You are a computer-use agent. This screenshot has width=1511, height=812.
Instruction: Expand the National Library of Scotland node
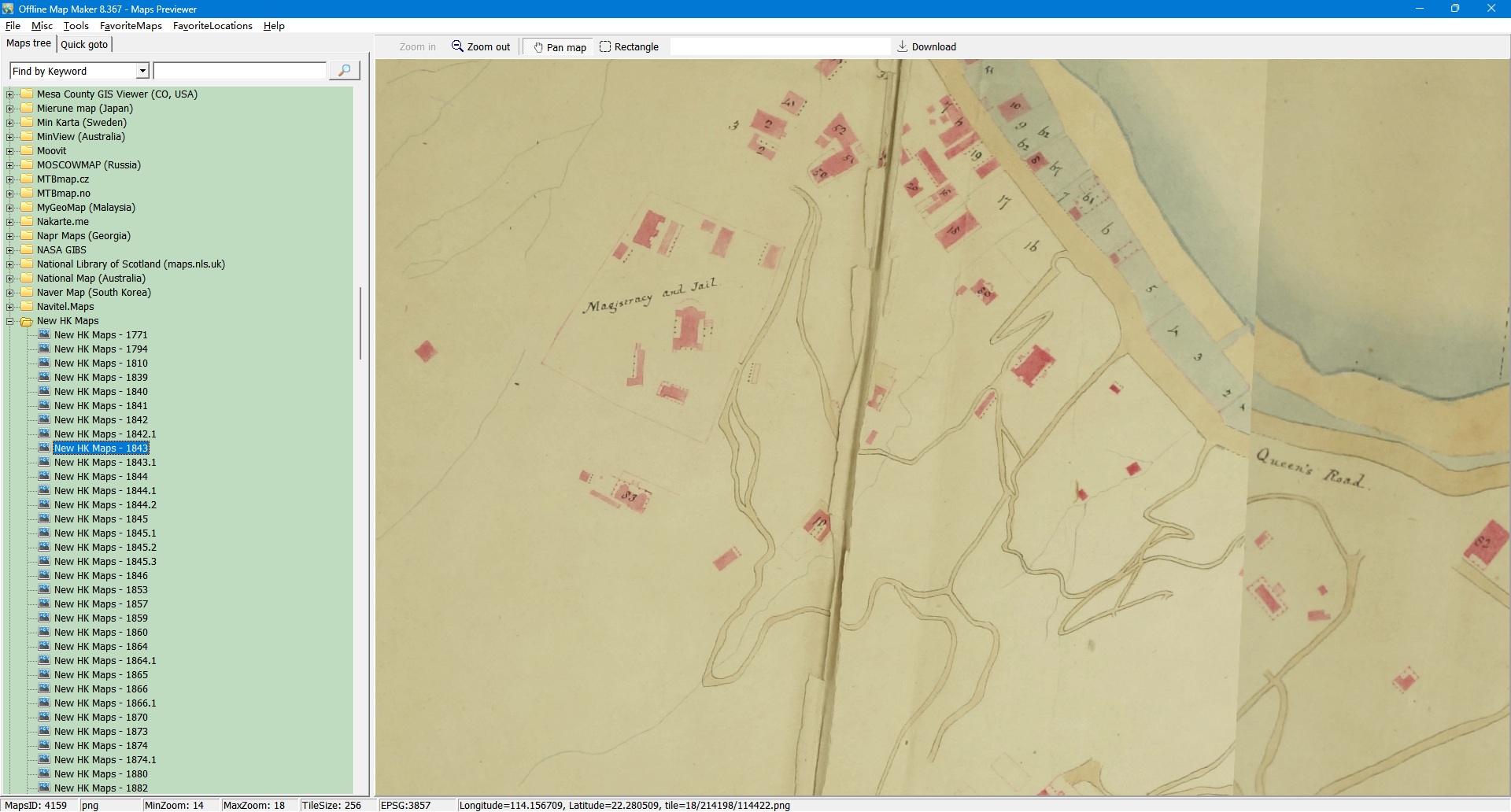click(10, 264)
